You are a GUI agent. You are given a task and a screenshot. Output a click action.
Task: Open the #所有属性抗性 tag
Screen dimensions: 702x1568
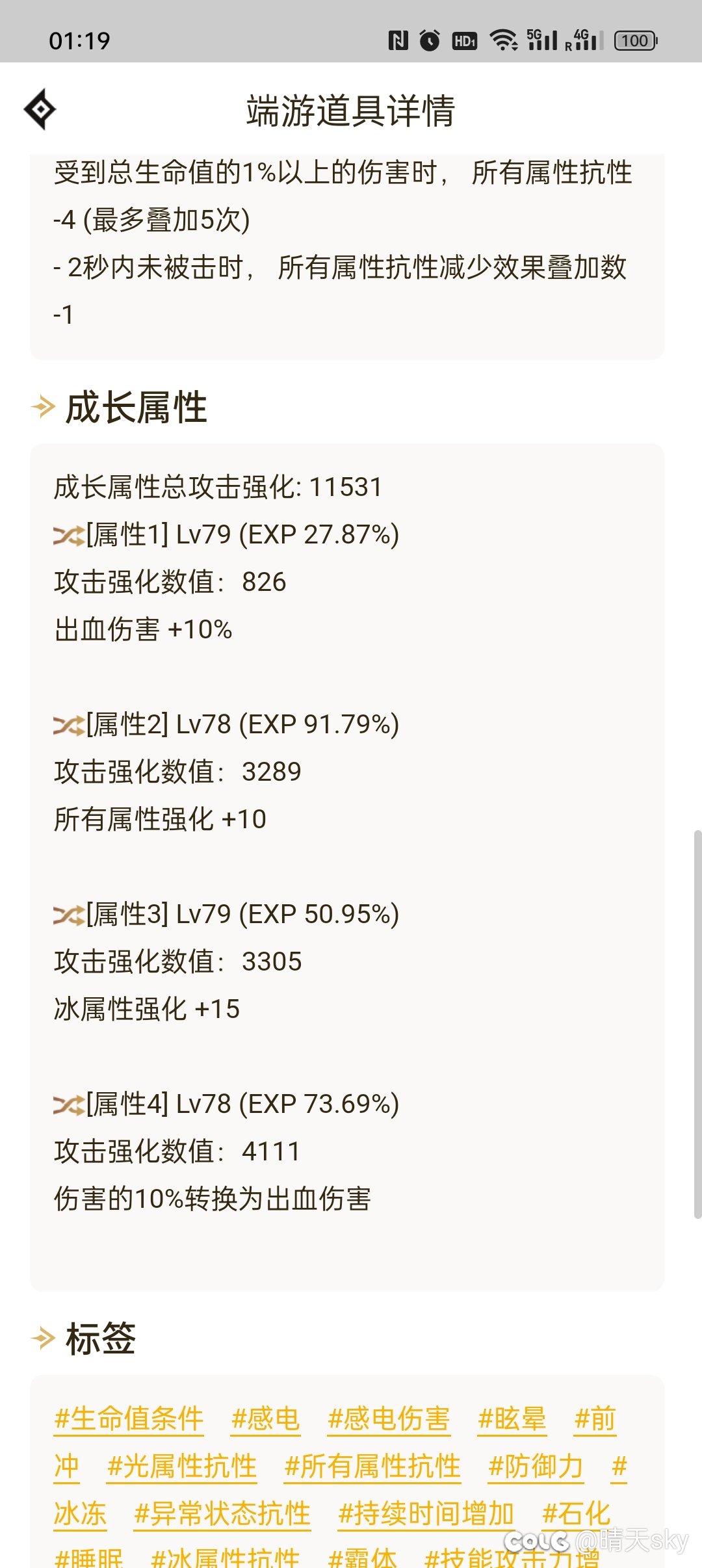(x=372, y=1467)
